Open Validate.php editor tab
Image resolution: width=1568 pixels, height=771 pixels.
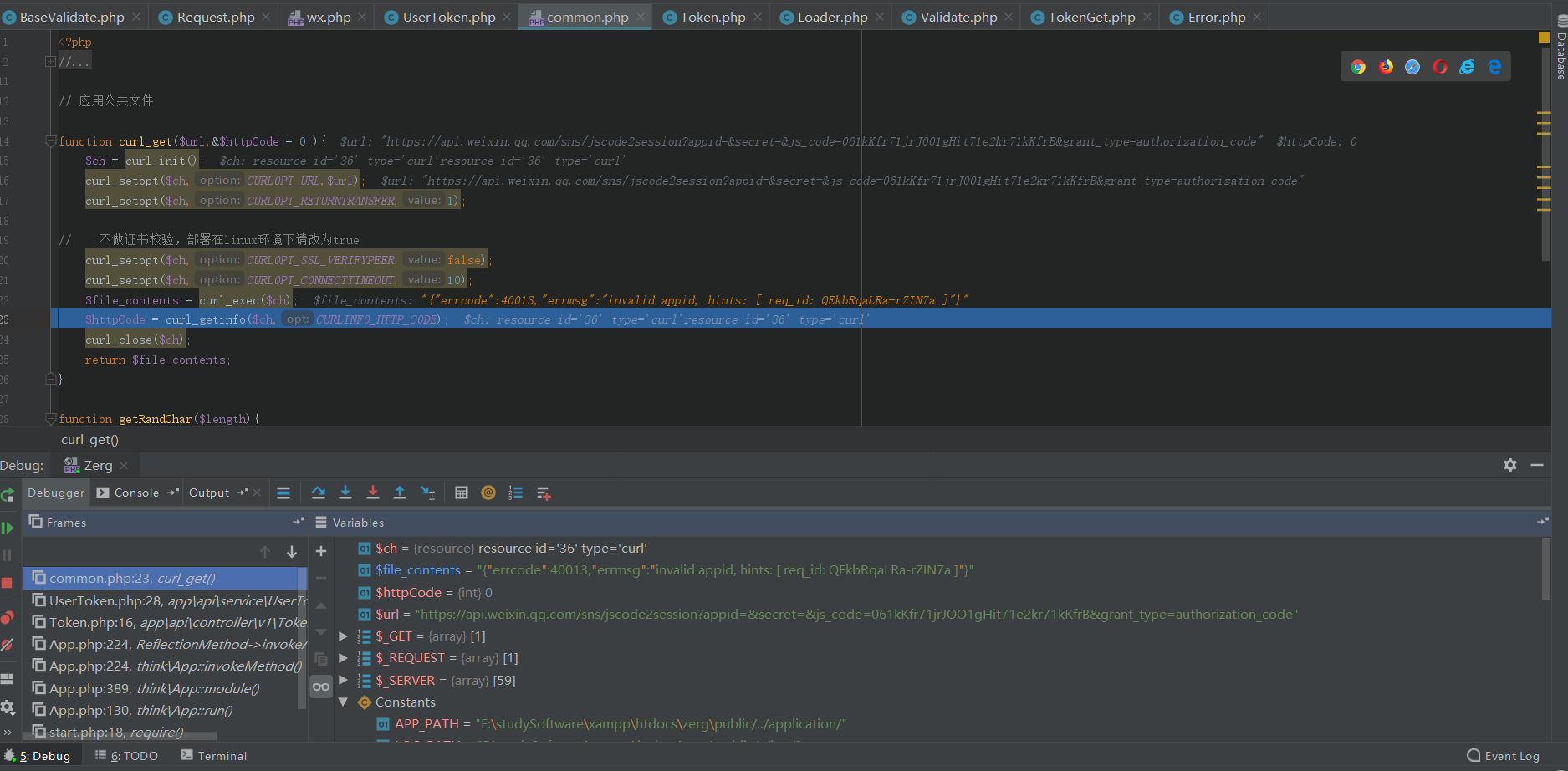pos(958,17)
